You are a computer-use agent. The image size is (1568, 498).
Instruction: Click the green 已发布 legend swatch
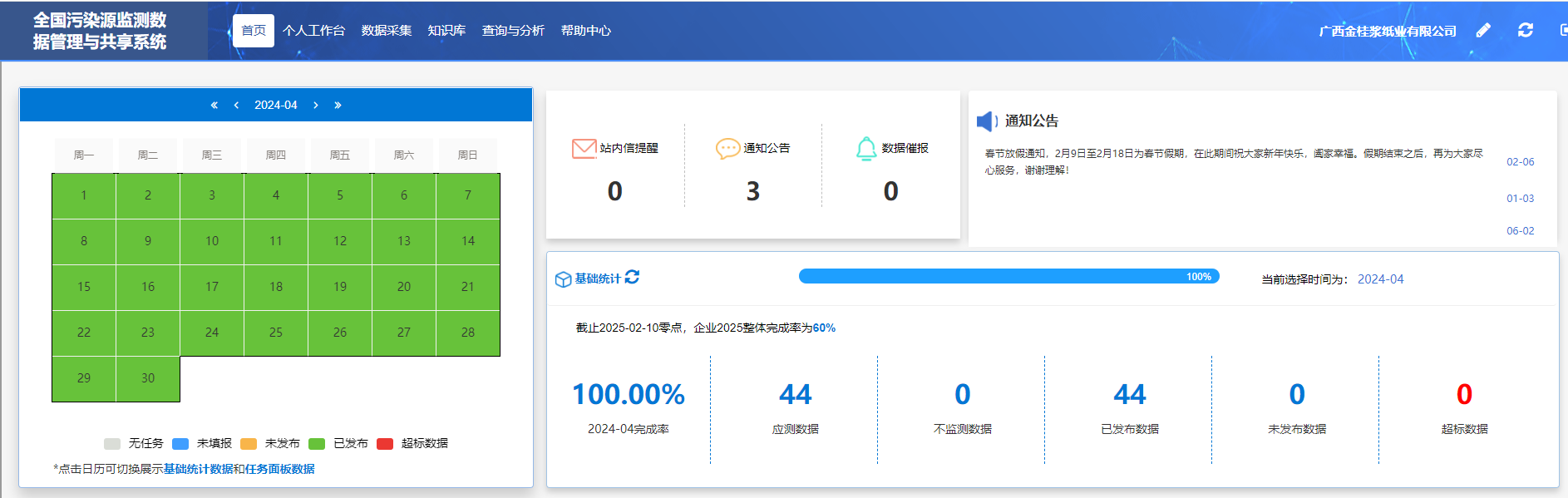pyautogui.click(x=317, y=444)
